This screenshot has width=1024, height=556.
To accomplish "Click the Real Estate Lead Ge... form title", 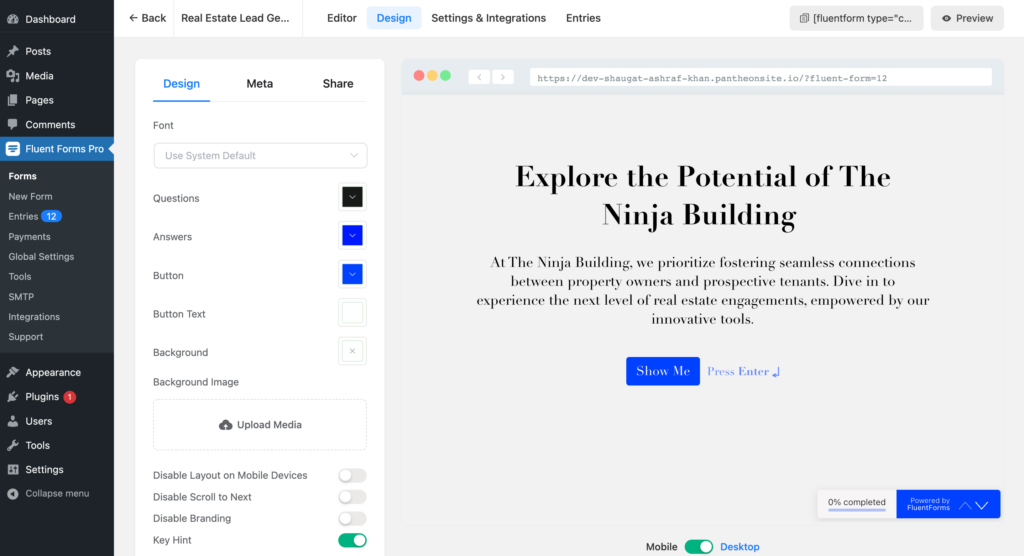I will coord(235,18).
